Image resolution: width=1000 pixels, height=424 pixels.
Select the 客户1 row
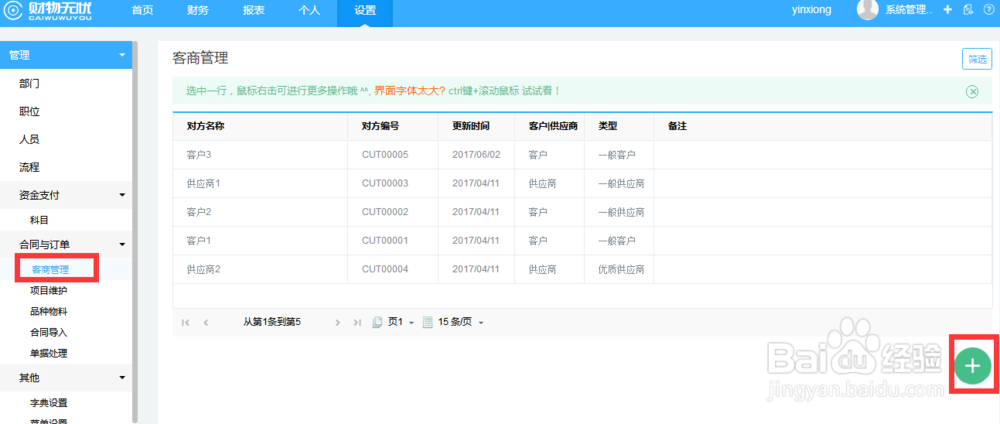click(x=582, y=241)
